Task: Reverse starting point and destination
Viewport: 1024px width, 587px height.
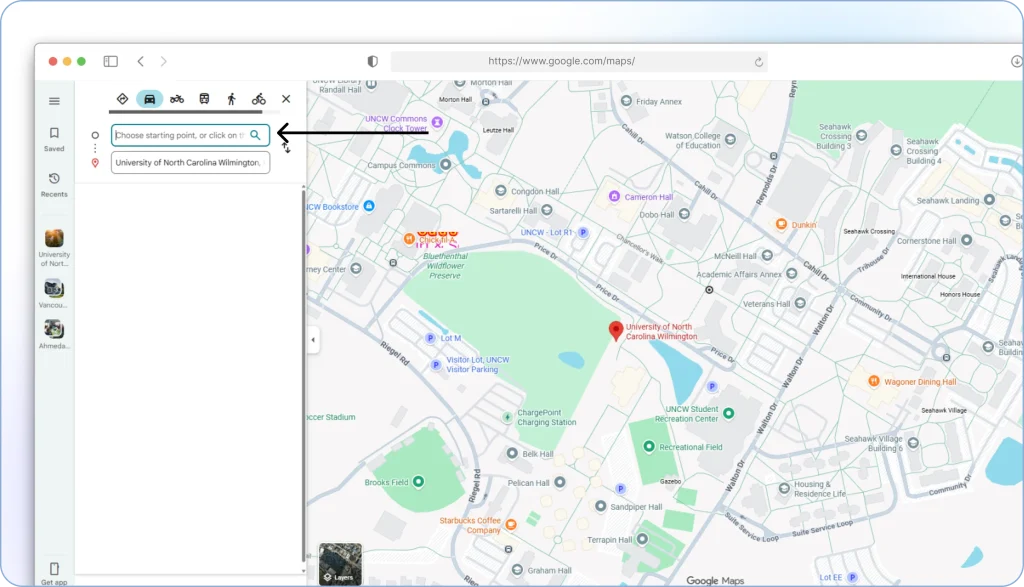Action: [286, 148]
